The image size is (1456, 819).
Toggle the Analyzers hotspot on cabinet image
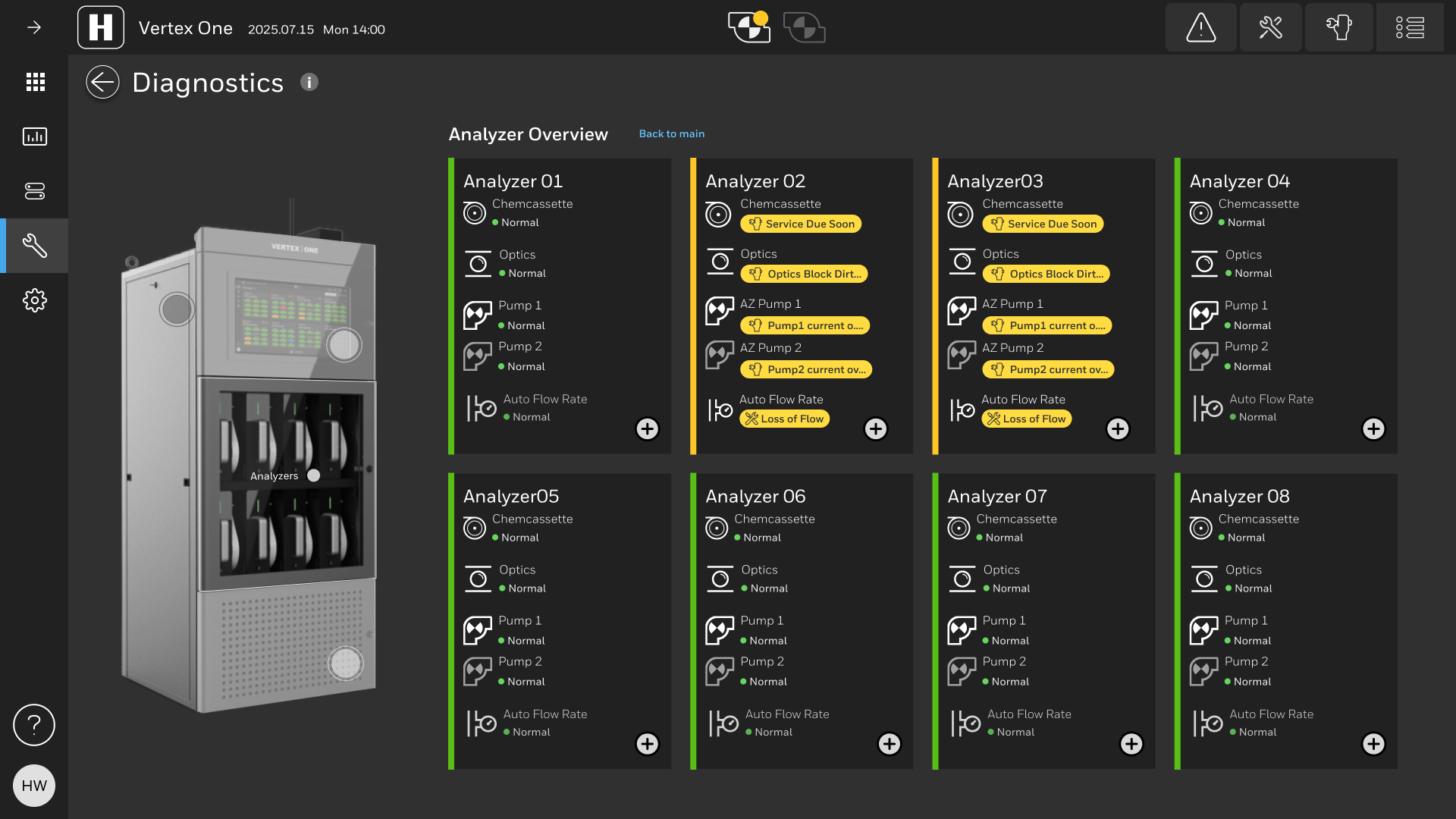tap(313, 475)
